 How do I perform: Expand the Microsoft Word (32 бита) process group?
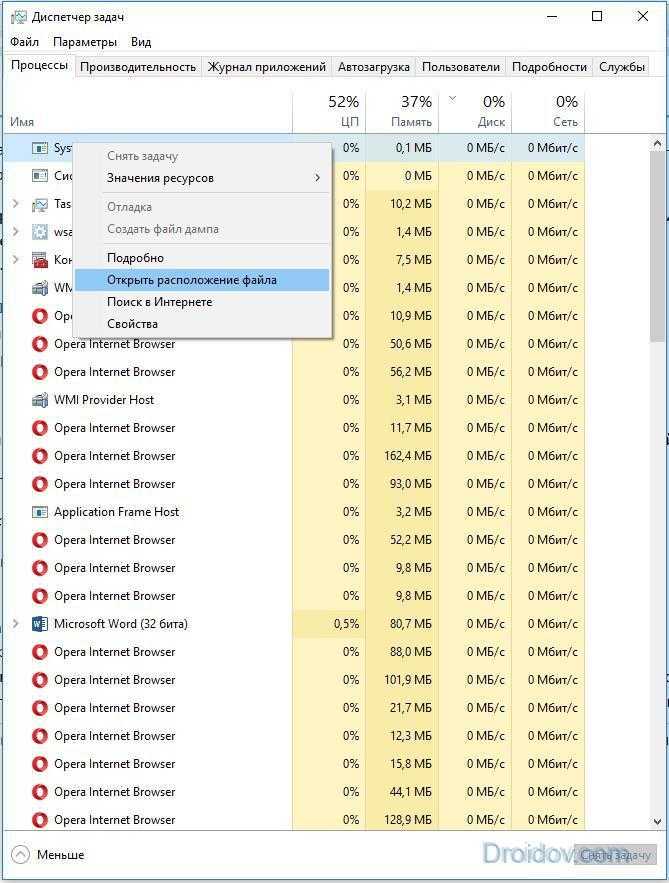pyautogui.click(x=16, y=624)
